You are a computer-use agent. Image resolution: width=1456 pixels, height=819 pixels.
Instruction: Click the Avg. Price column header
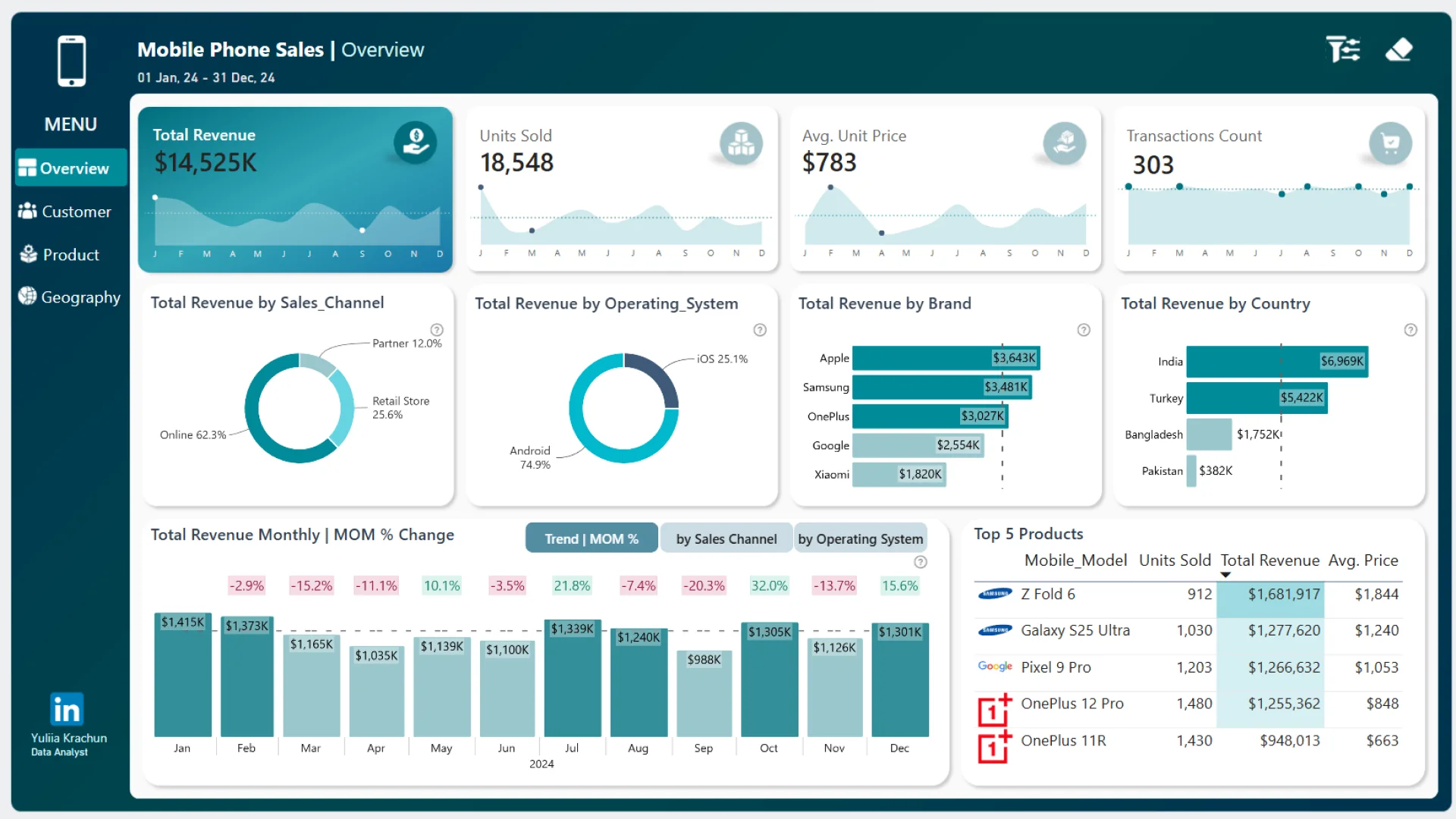coord(1363,560)
